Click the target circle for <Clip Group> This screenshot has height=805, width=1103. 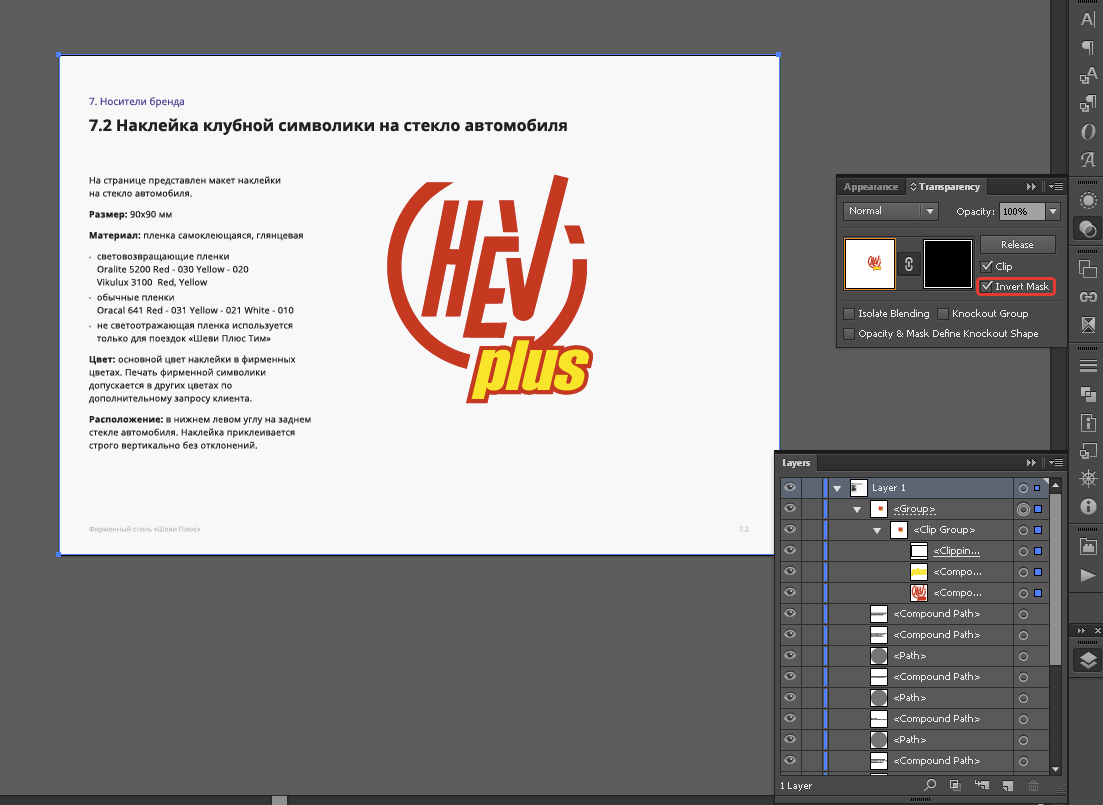click(1024, 530)
